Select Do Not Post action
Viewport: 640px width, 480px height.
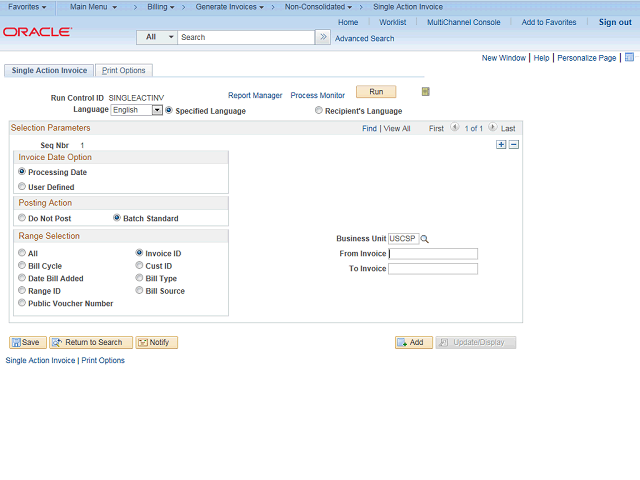[22, 218]
